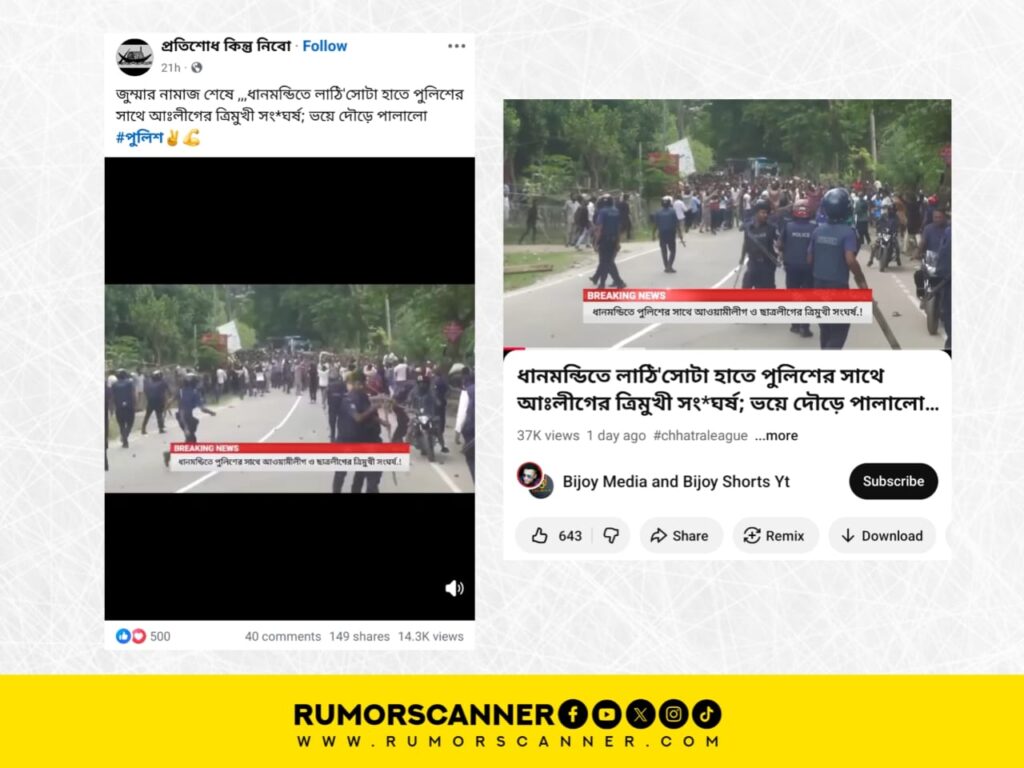Click the Rumor Scanner Instagram icon
The height and width of the screenshot is (768, 1024).
tap(673, 714)
